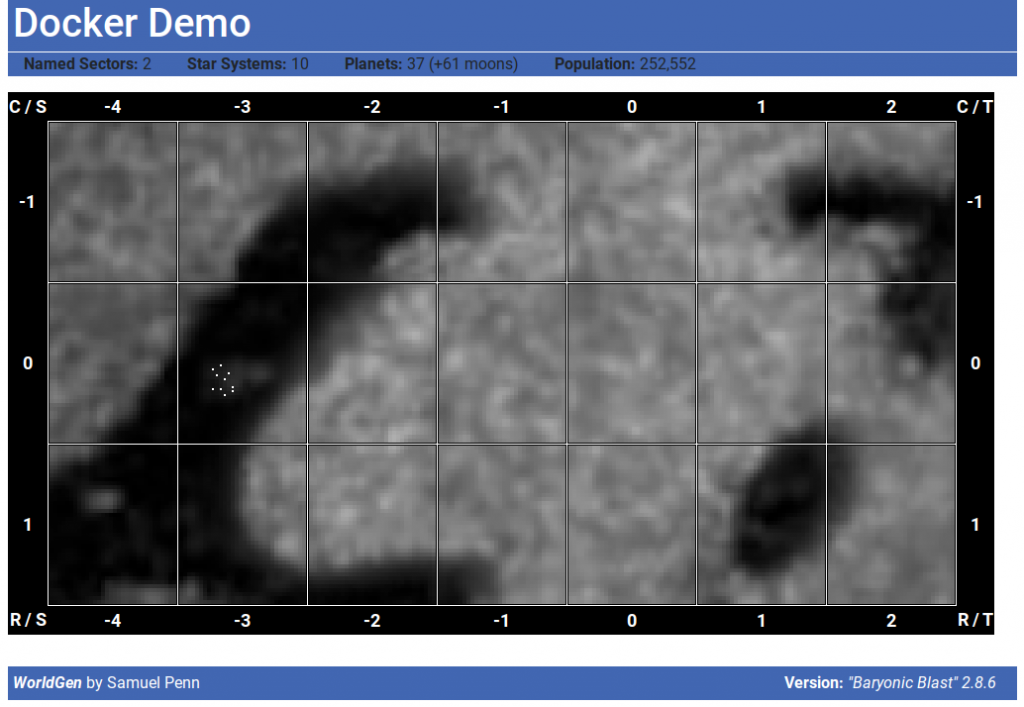1024x707 pixels.
Task: Open sector at column -3, row 1
Action: pos(242,524)
